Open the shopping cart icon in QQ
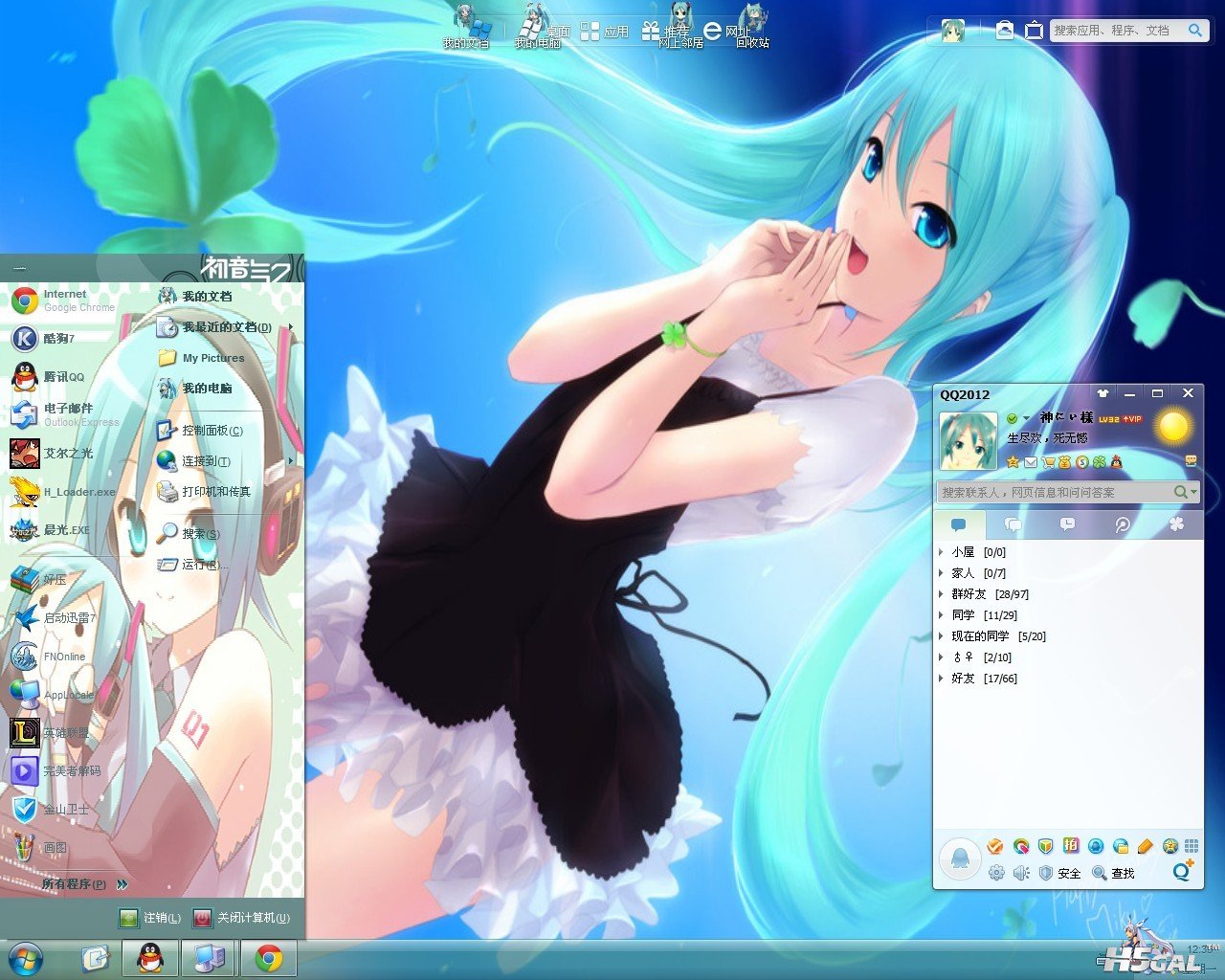 tap(1049, 462)
